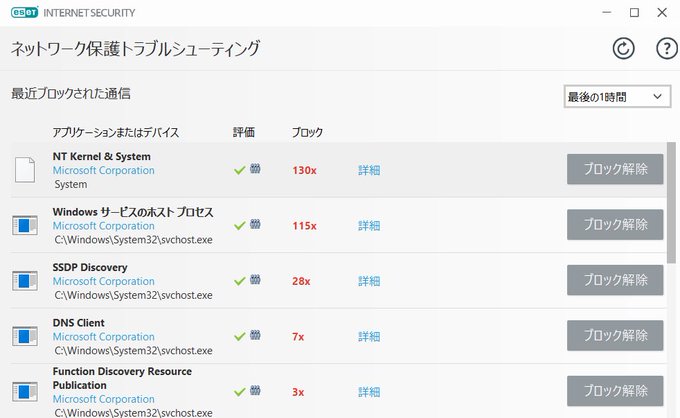
Task: Open 詳細 in Windows サービスのホスト プロセス row
Action: click(x=369, y=226)
